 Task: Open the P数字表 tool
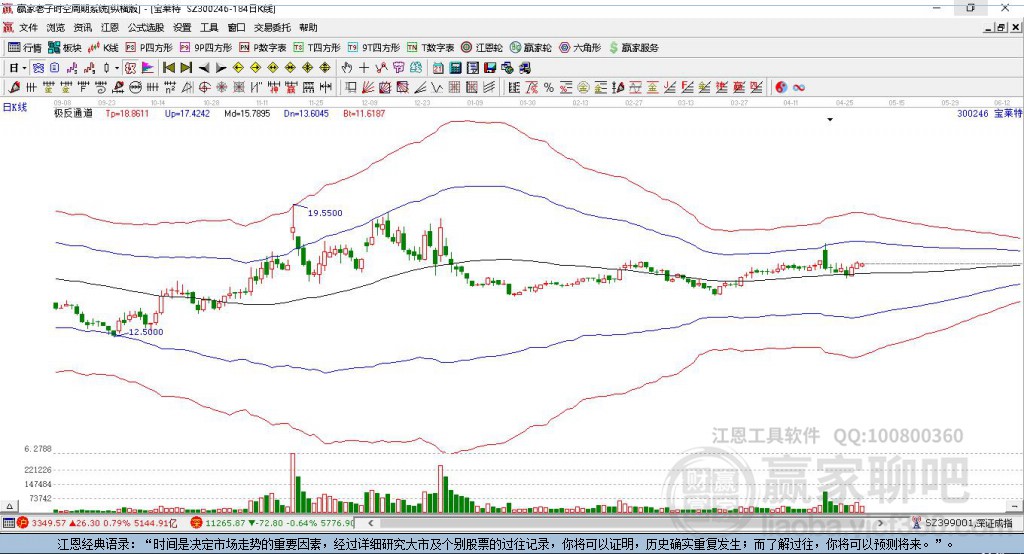pyautogui.click(x=263, y=48)
